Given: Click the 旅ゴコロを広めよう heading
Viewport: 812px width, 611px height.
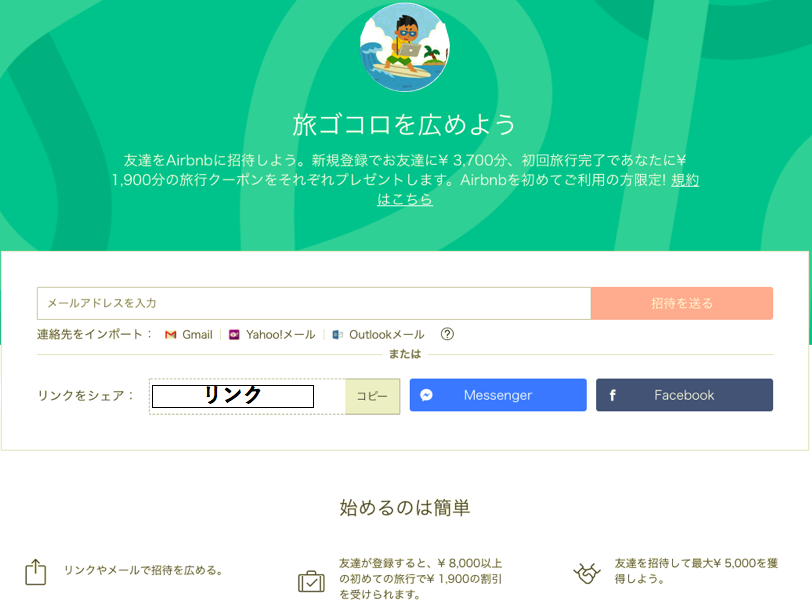Looking at the screenshot, I should (x=404, y=125).
